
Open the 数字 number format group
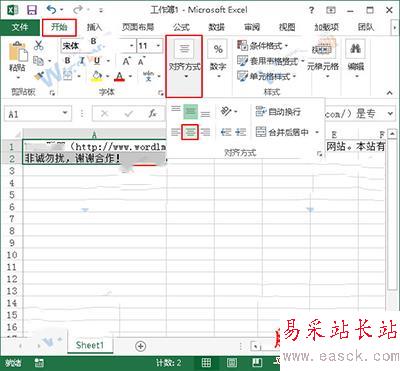click(x=218, y=60)
